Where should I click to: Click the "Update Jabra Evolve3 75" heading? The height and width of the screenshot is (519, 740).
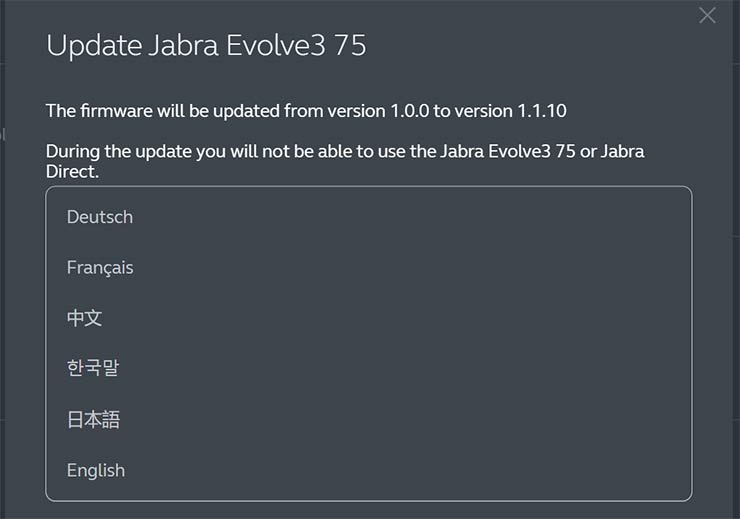[206, 46]
